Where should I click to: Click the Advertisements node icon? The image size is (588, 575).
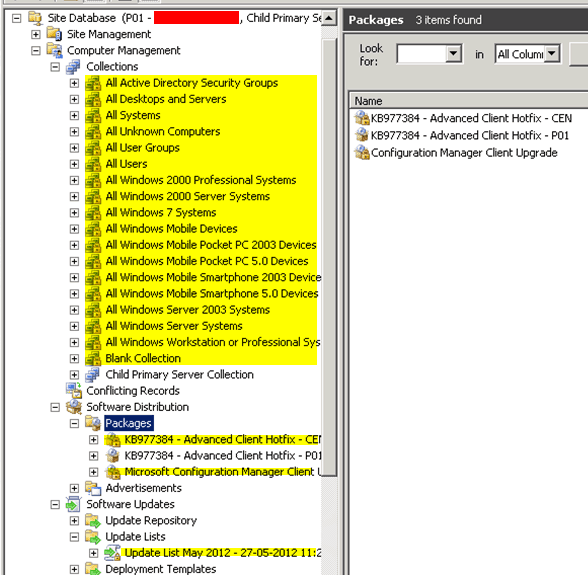pos(93,488)
